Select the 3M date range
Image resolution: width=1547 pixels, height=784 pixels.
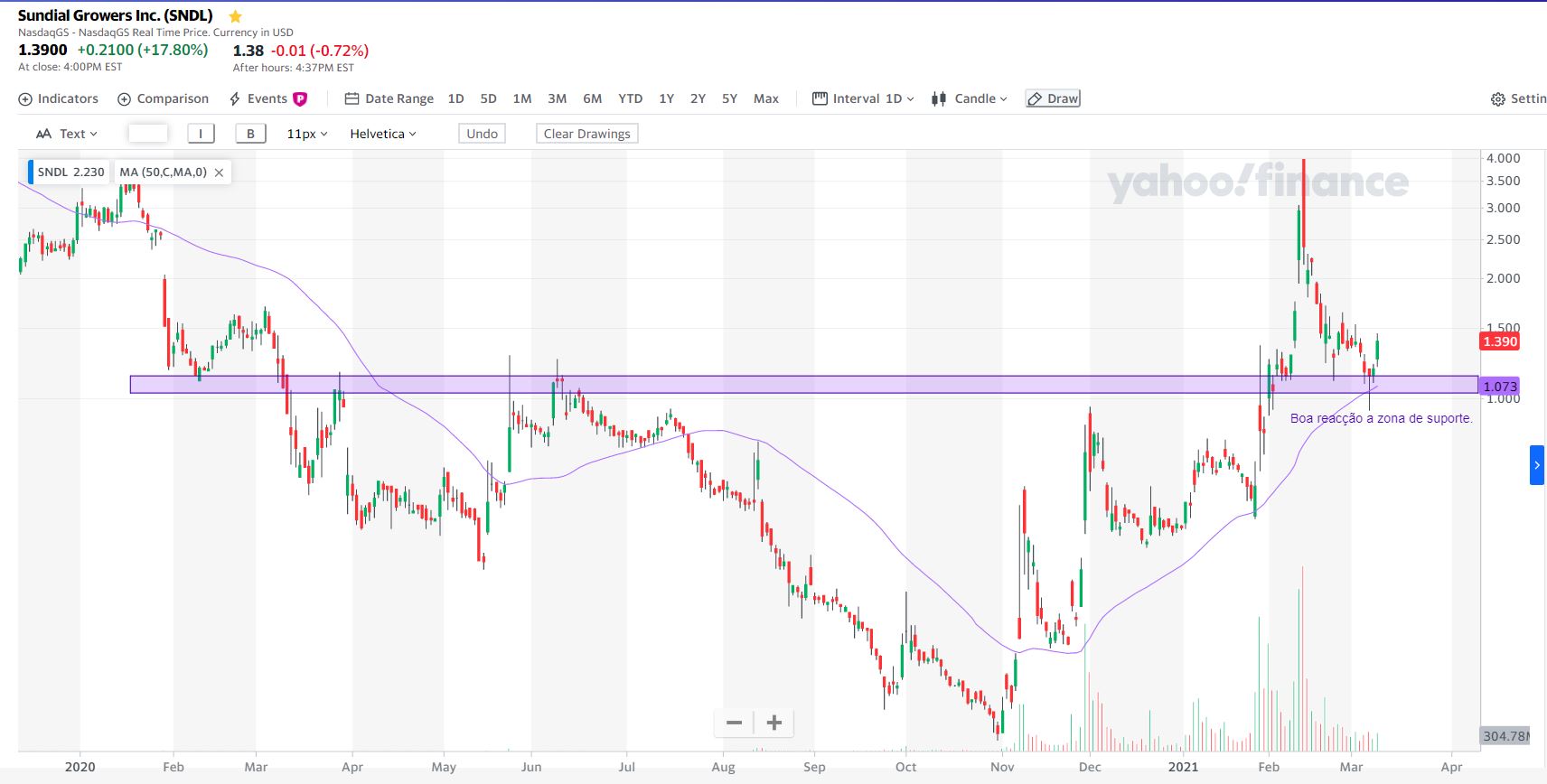tap(558, 98)
